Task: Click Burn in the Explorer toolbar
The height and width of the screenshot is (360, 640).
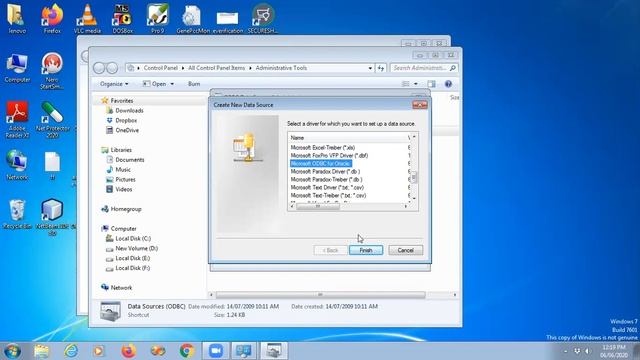Action: tap(194, 84)
